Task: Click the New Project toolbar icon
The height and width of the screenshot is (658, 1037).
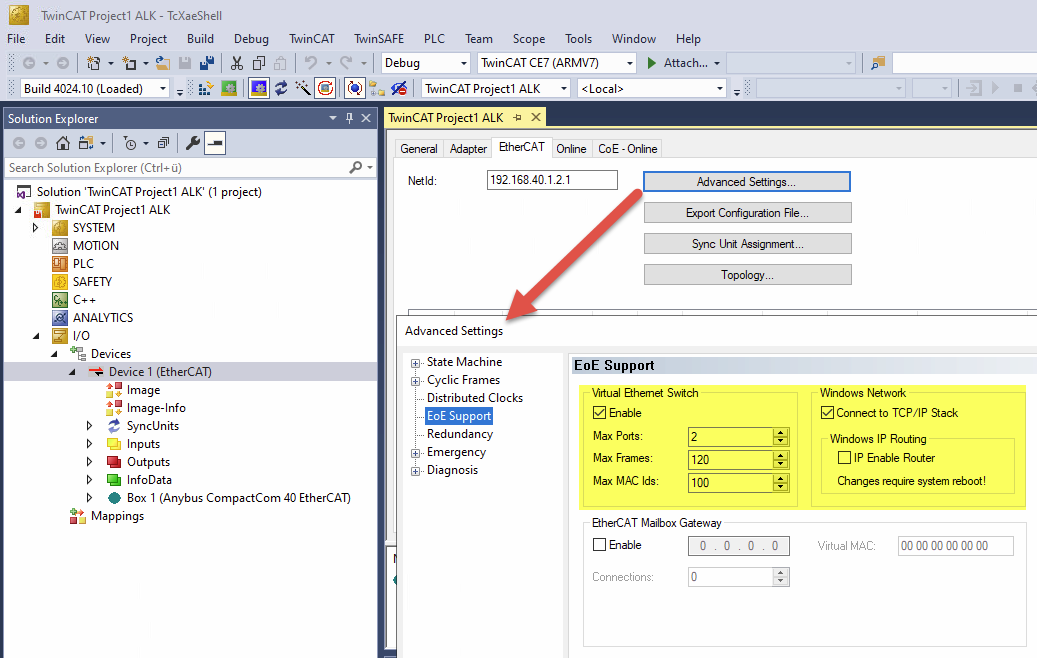Action: click(x=94, y=63)
